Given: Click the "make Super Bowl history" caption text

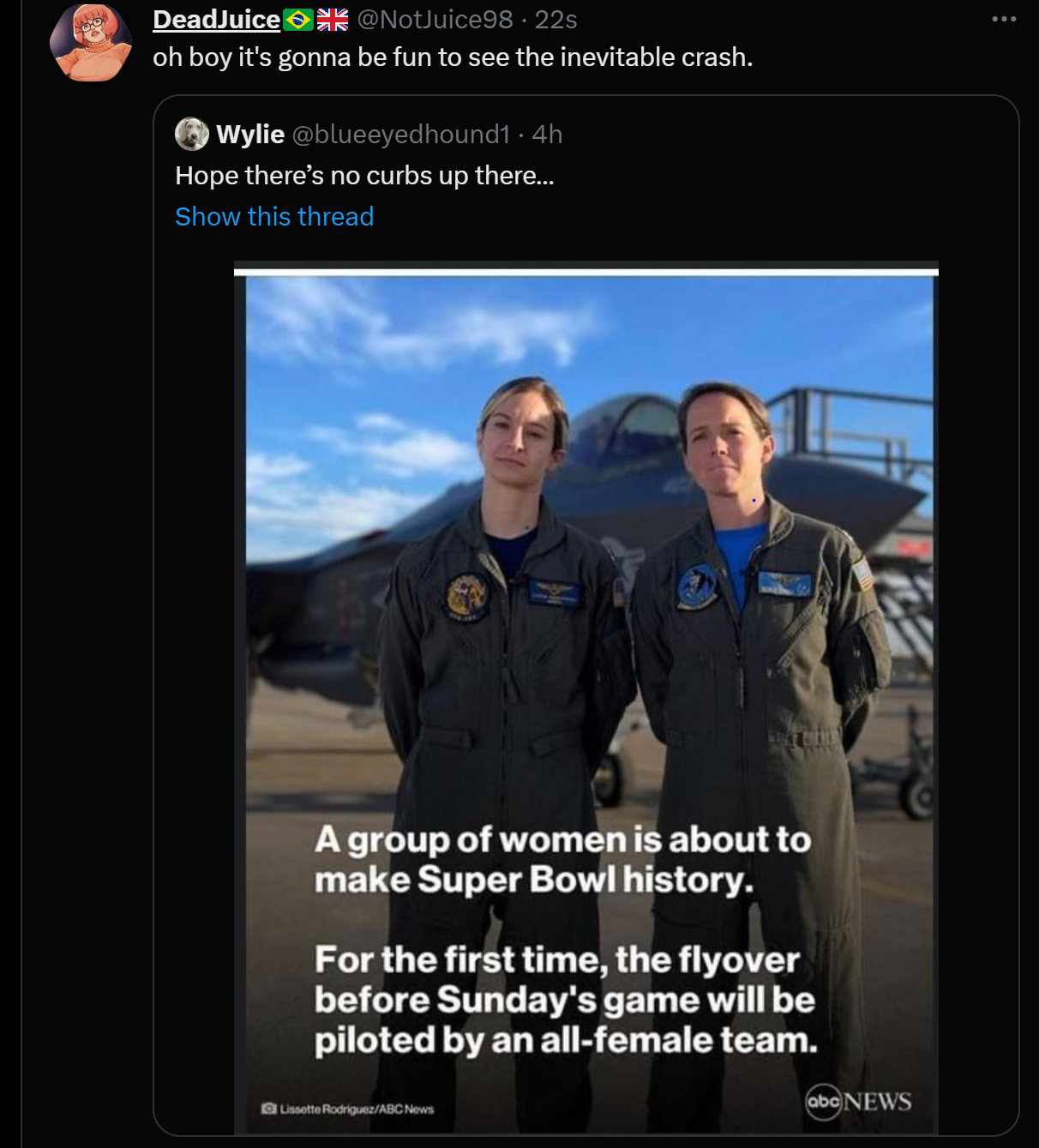Looking at the screenshot, I should tap(533, 881).
